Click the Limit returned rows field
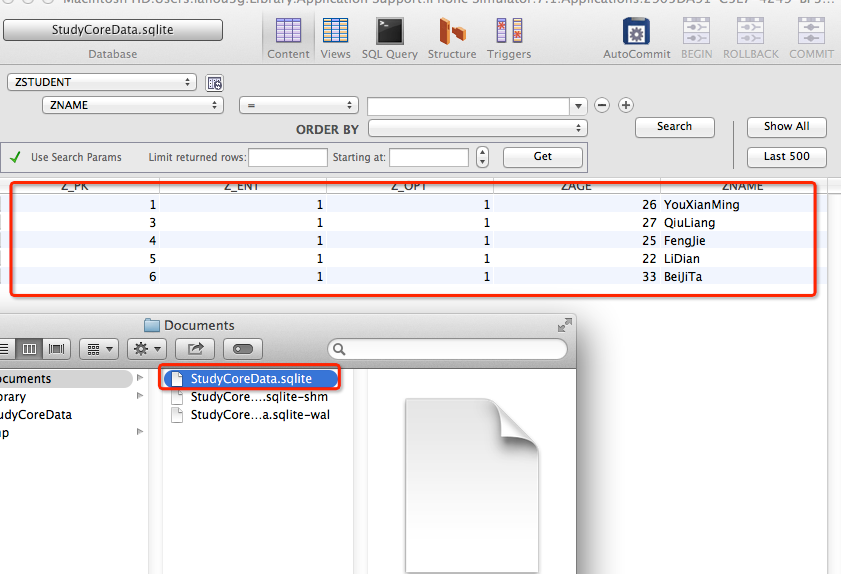The image size is (841, 574). (288, 157)
